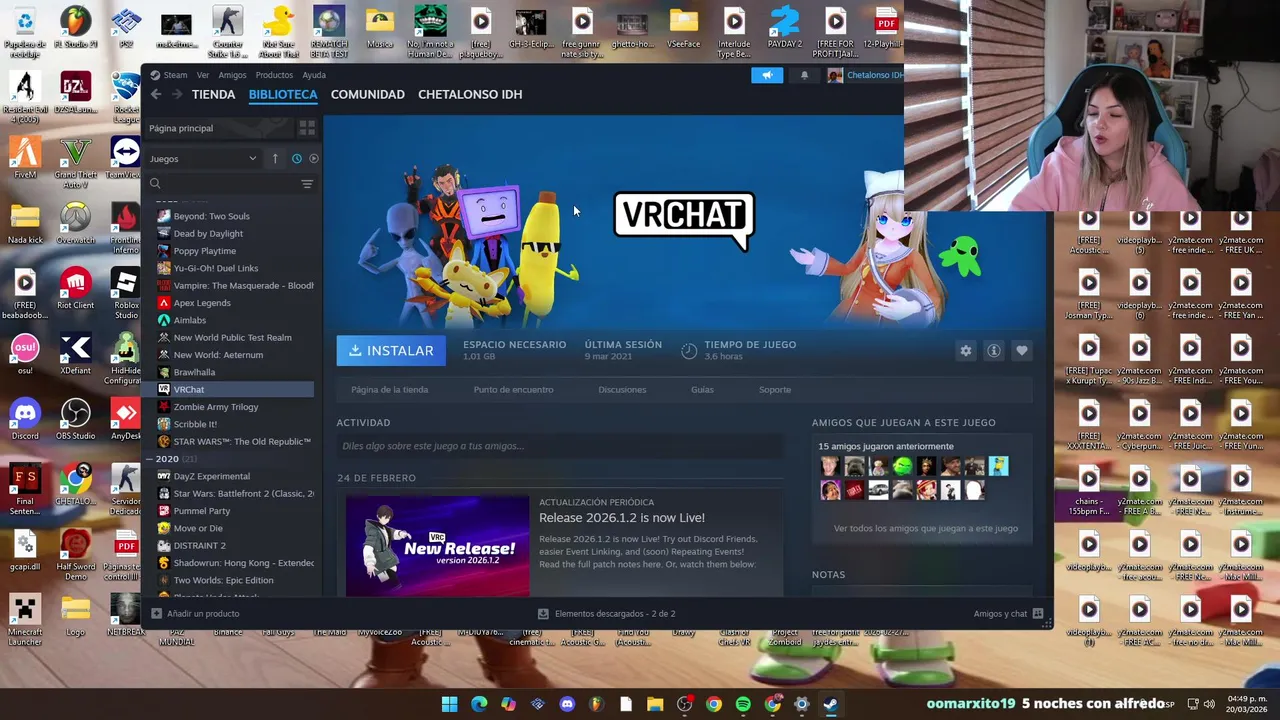The image size is (1280, 720).
Task: Click Añadir un producto
Action: 195,614
